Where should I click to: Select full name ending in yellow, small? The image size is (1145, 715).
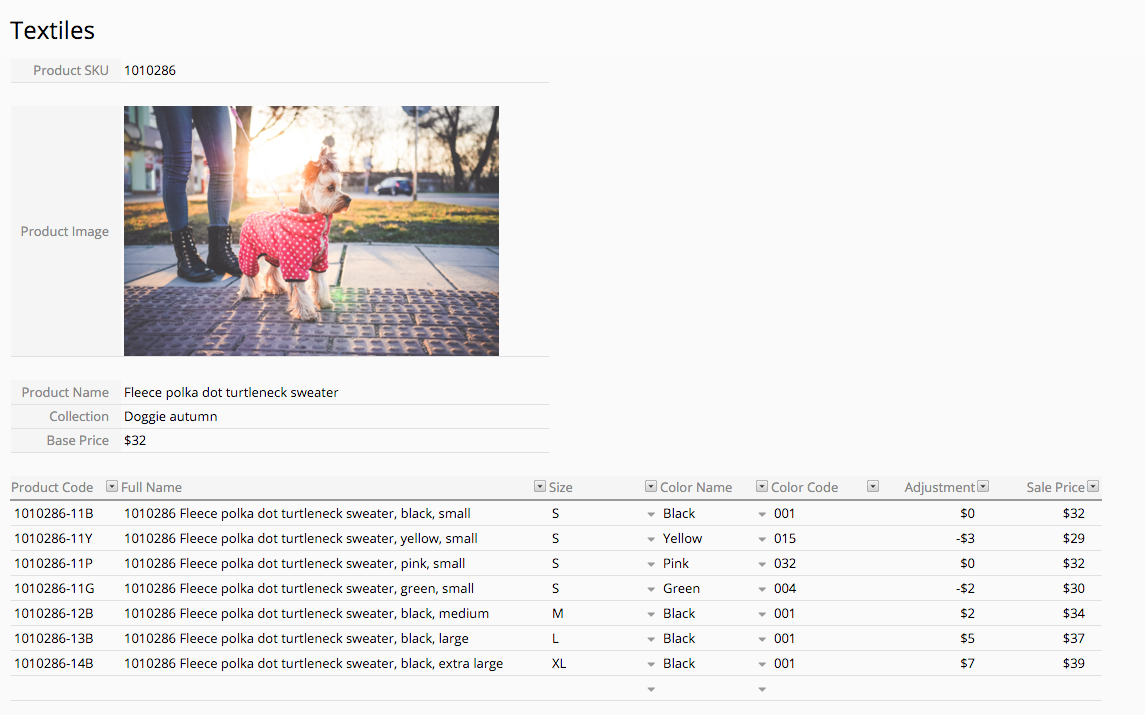(x=301, y=538)
